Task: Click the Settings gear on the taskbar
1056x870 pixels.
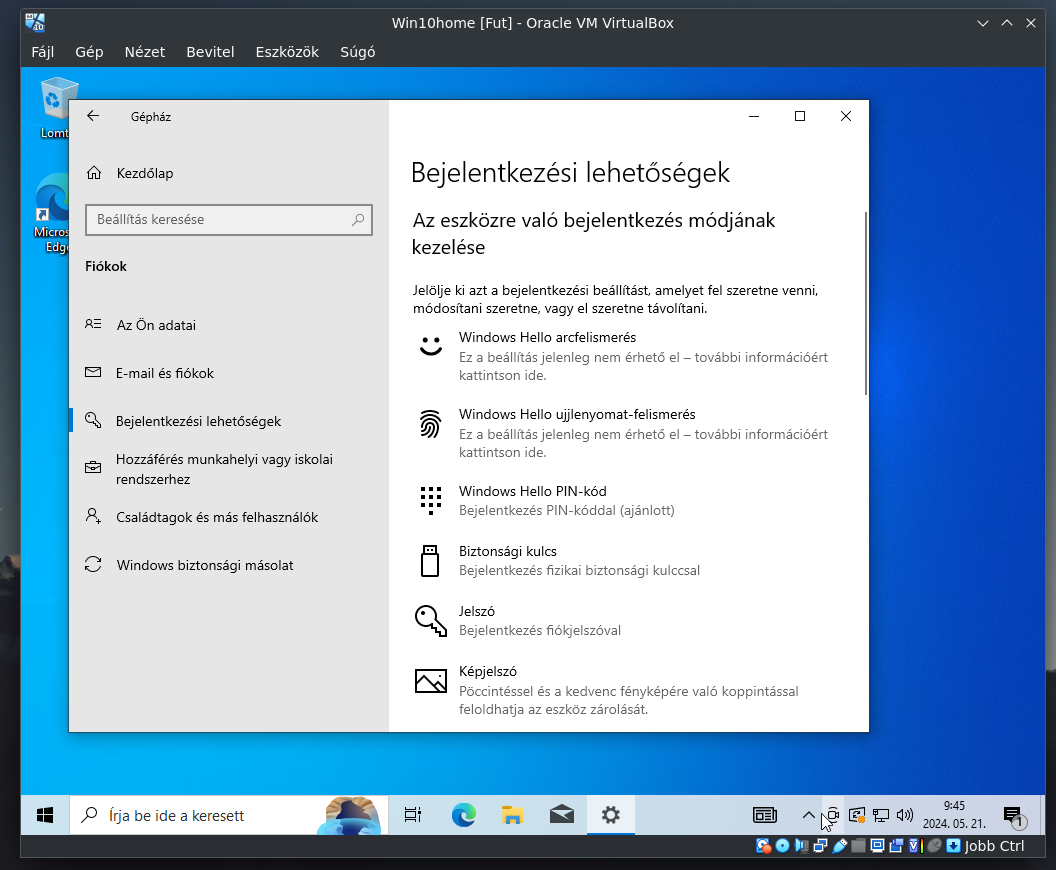Action: pyautogui.click(x=611, y=815)
